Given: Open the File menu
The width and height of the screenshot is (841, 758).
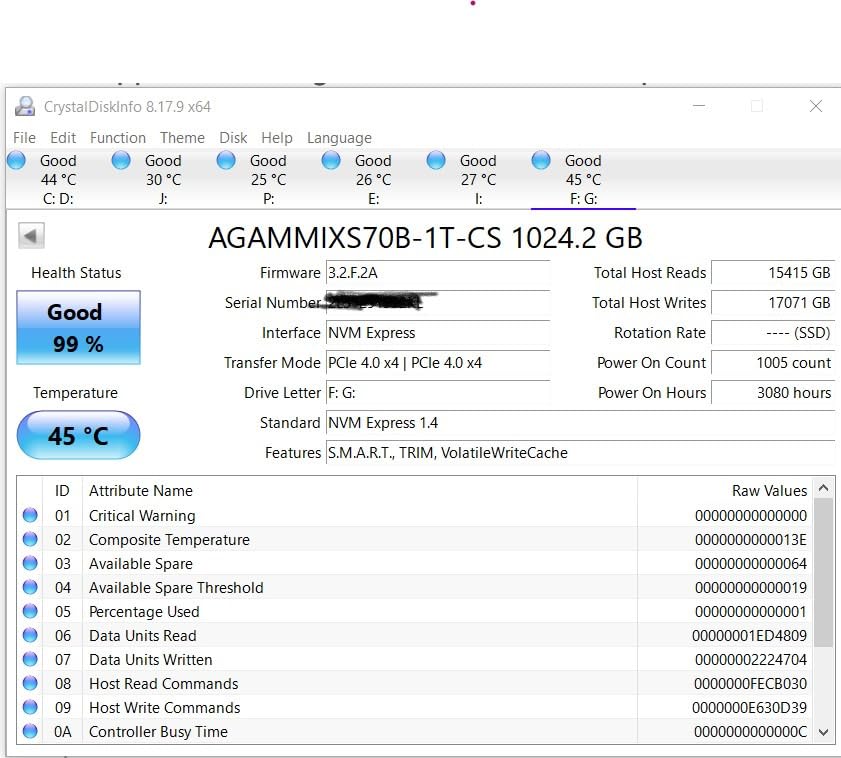Looking at the screenshot, I should tap(24, 138).
